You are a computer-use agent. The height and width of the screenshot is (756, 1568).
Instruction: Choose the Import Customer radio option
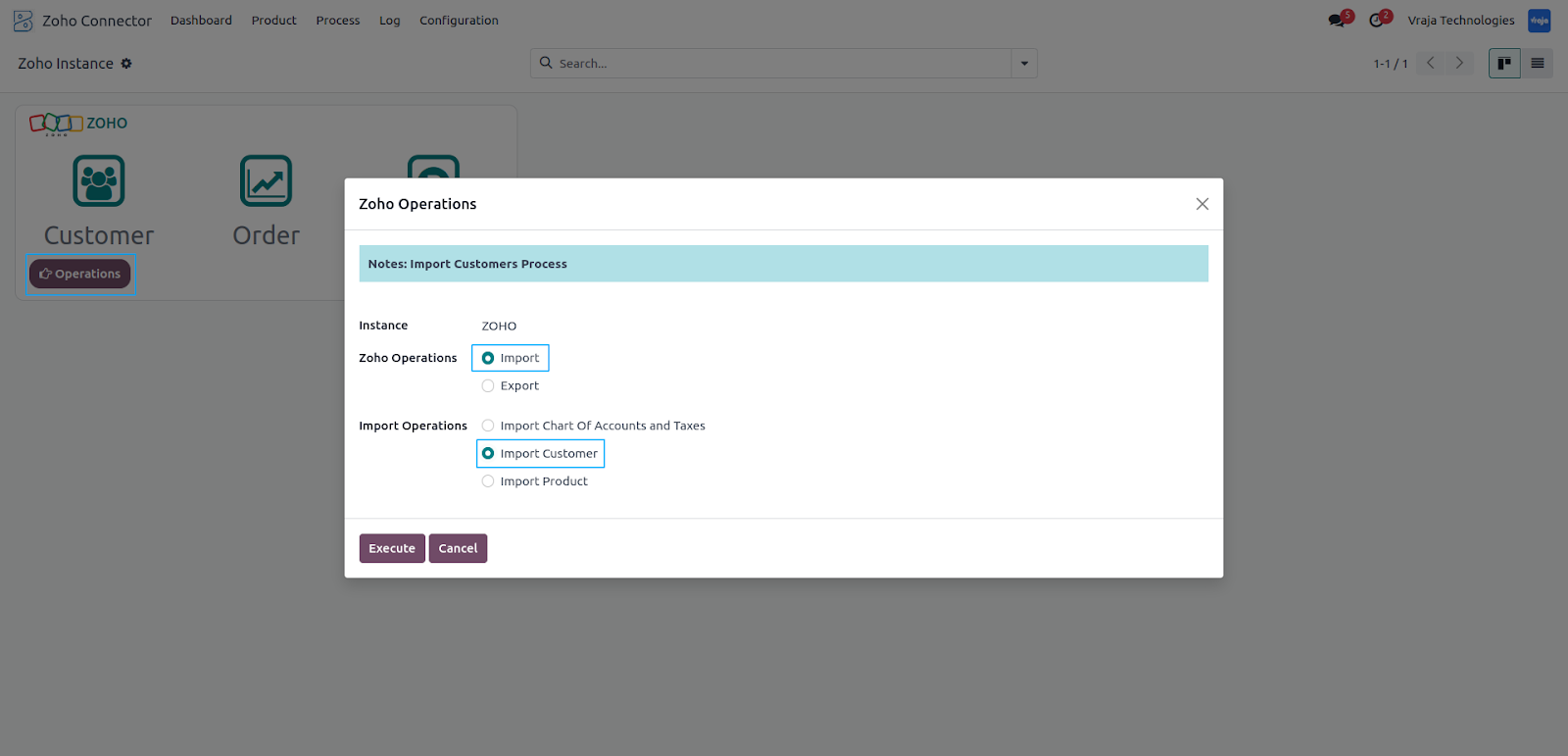488,453
